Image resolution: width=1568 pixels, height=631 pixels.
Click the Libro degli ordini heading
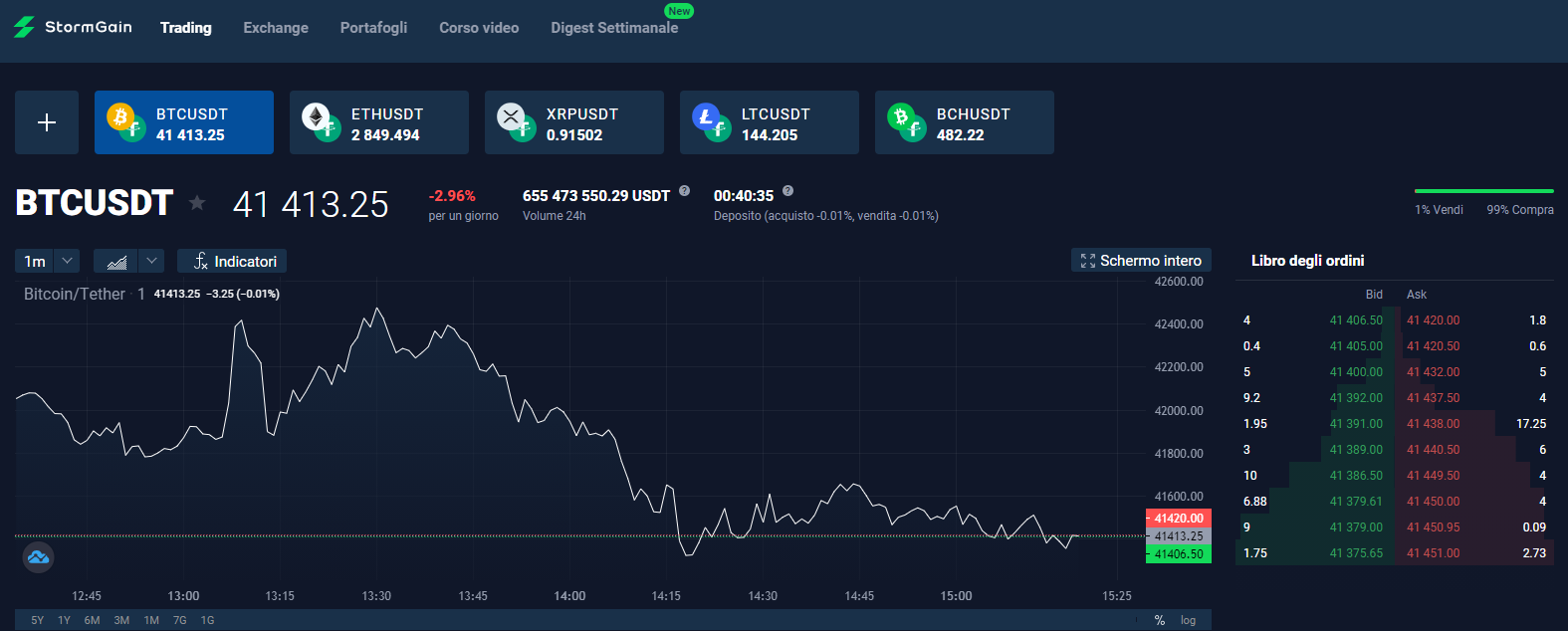(x=1307, y=261)
